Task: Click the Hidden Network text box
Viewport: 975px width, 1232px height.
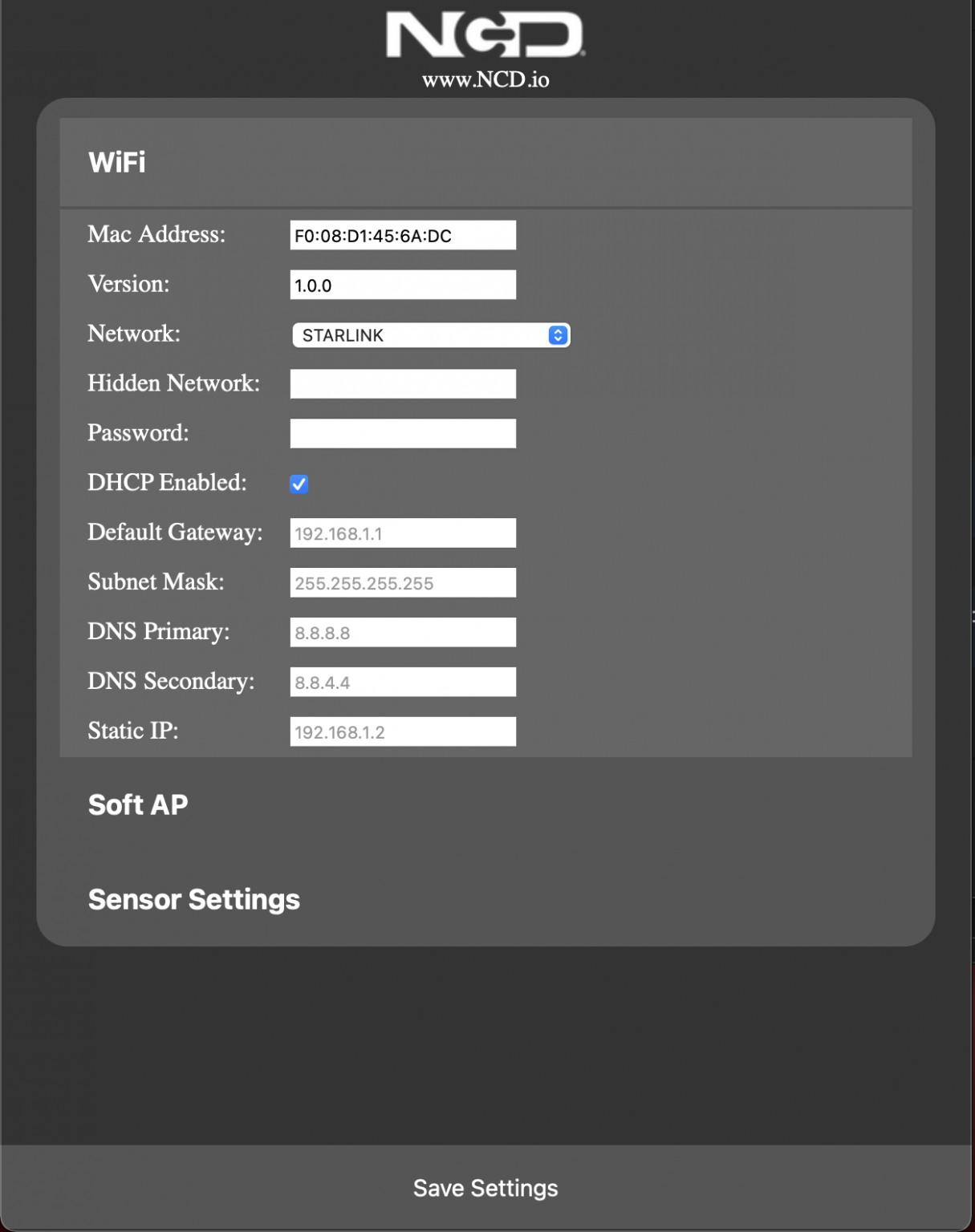Action: coord(402,383)
